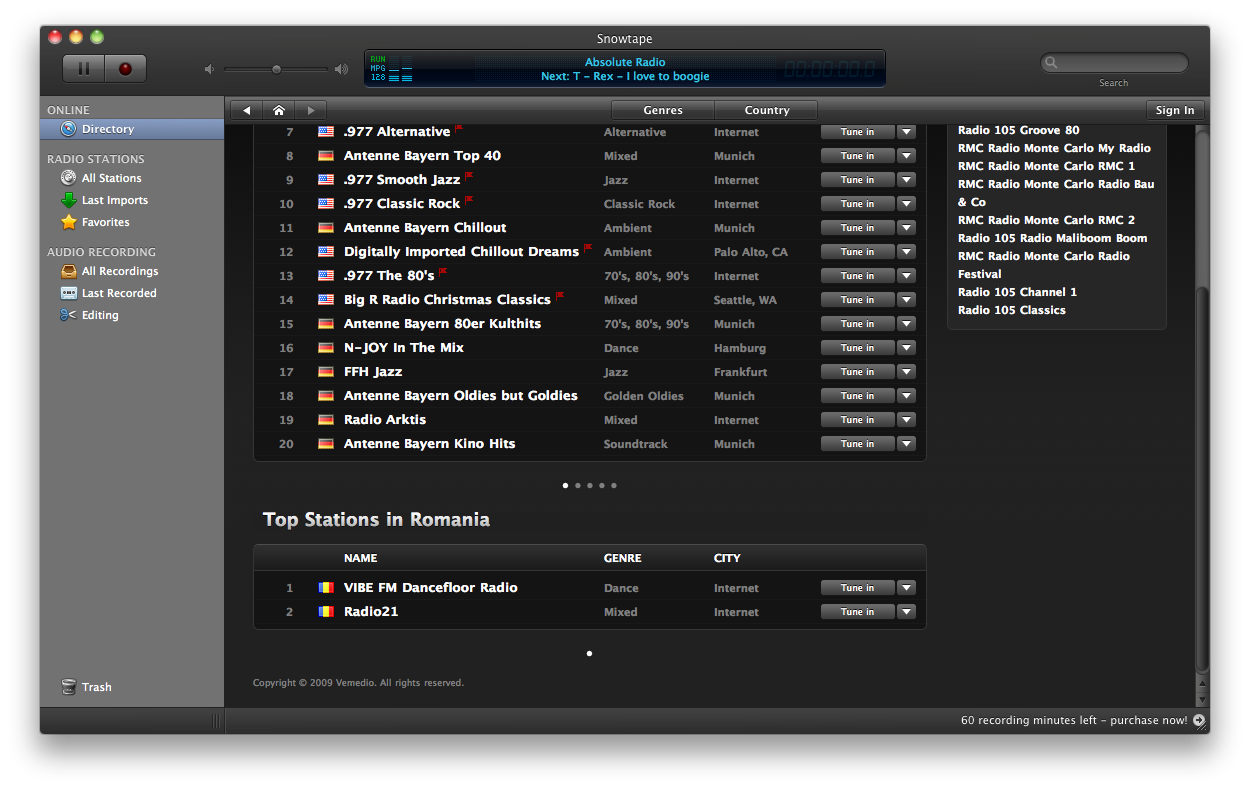Open dropdown arrow for Digitally Imported Chillout Dreams
Screen dimensions: 1250x789
[906, 252]
